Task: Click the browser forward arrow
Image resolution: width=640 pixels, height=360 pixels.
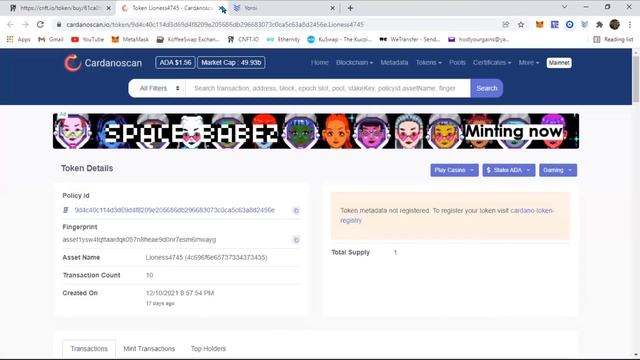Action: [25, 24]
